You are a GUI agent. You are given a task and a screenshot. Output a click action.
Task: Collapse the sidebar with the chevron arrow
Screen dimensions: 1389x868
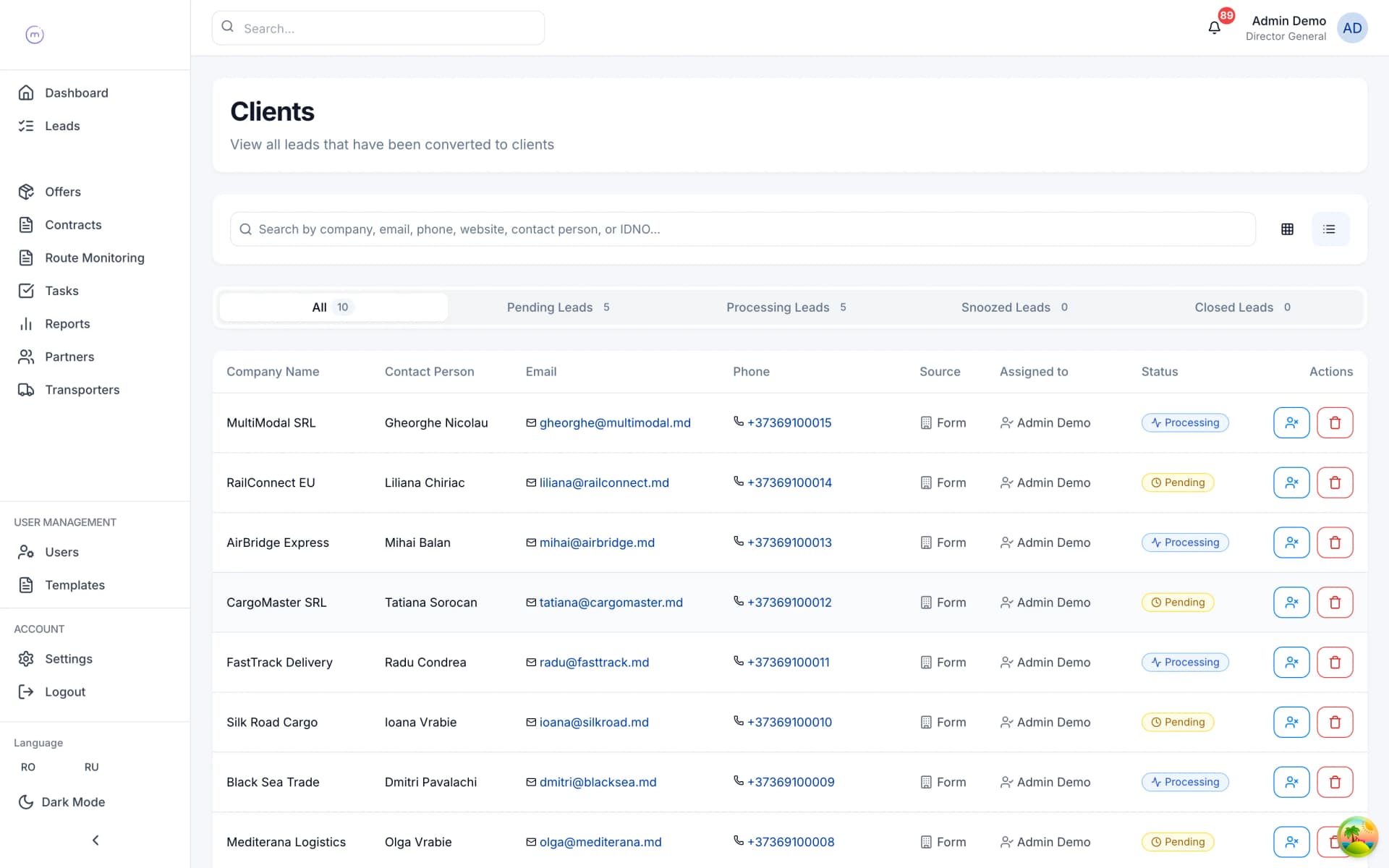click(x=95, y=840)
